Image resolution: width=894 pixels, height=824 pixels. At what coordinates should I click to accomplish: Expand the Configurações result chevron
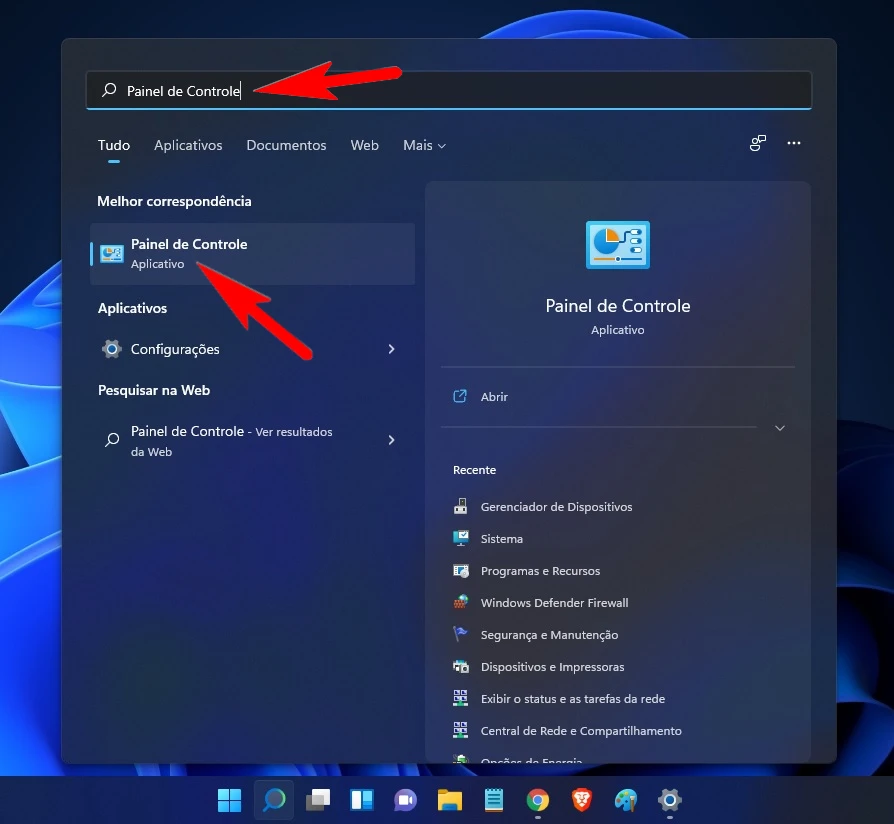[391, 348]
